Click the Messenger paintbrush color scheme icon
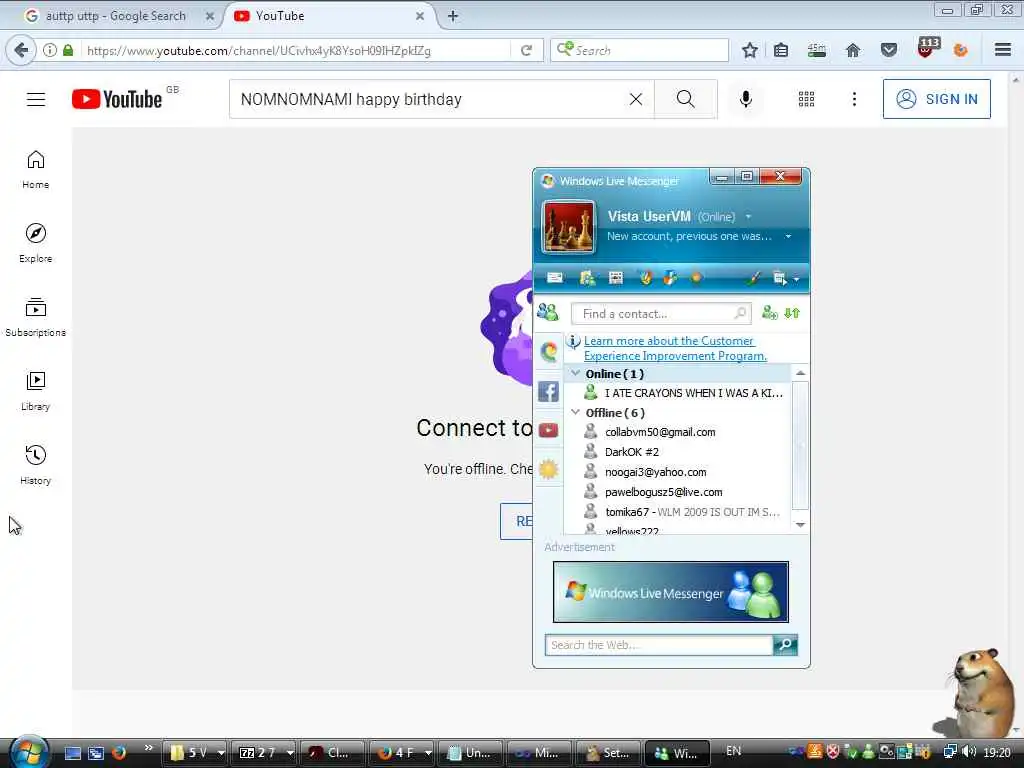1024x768 pixels. (753, 278)
